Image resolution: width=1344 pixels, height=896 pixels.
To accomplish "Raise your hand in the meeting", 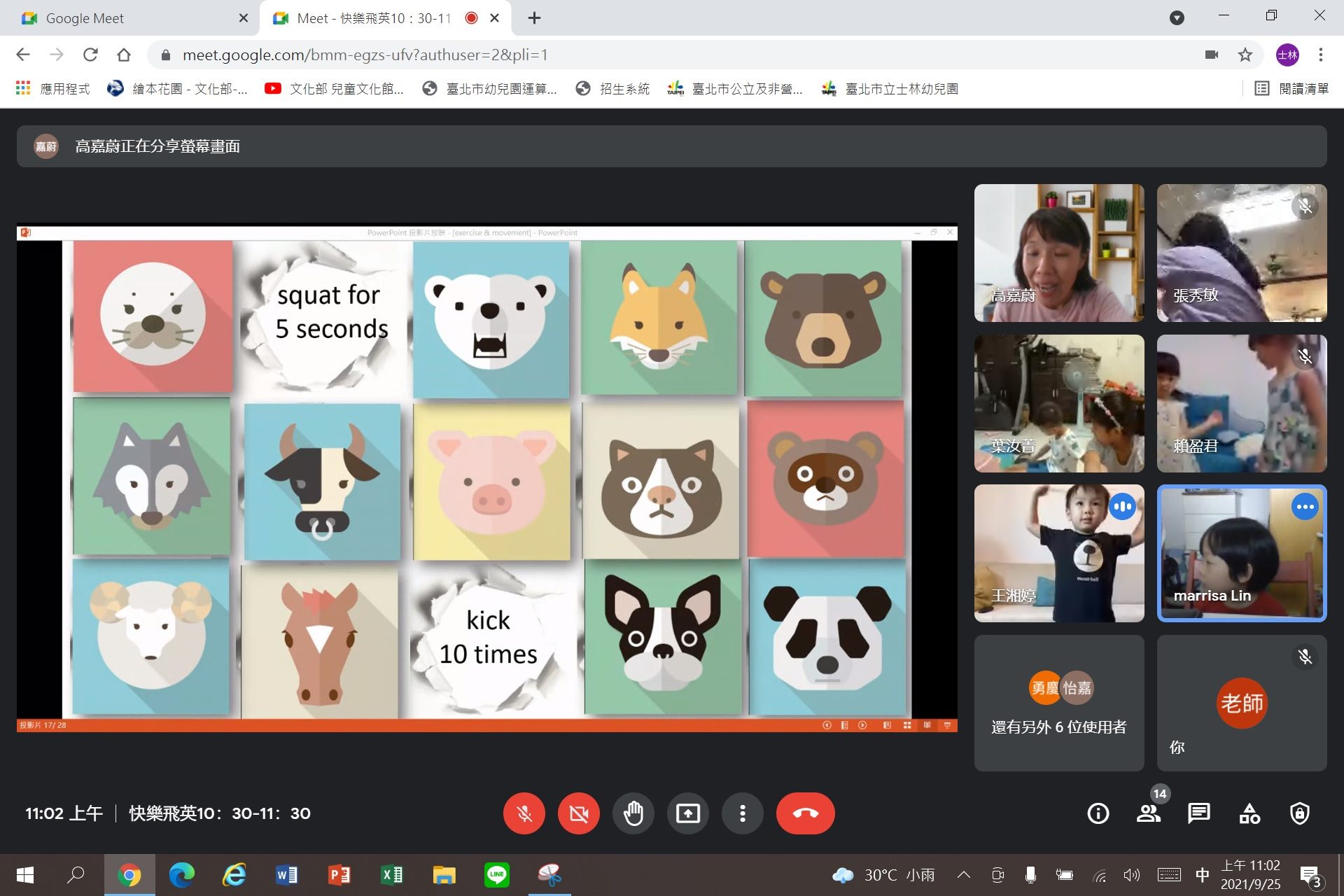I will click(x=633, y=813).
